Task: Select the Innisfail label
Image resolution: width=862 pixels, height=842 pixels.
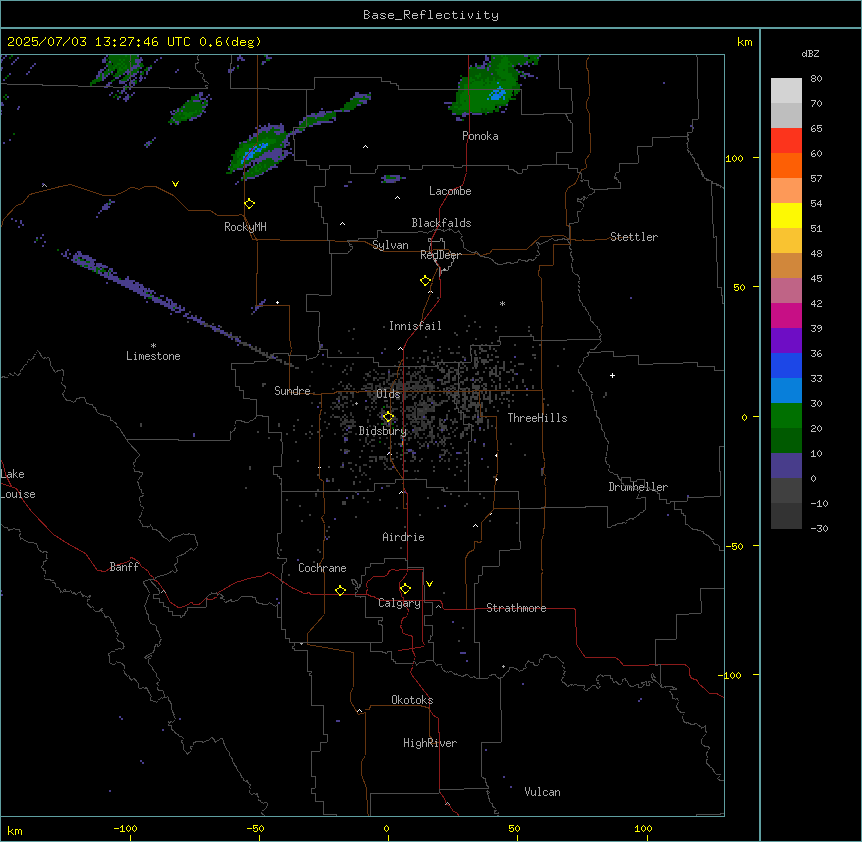Action: 415,326
